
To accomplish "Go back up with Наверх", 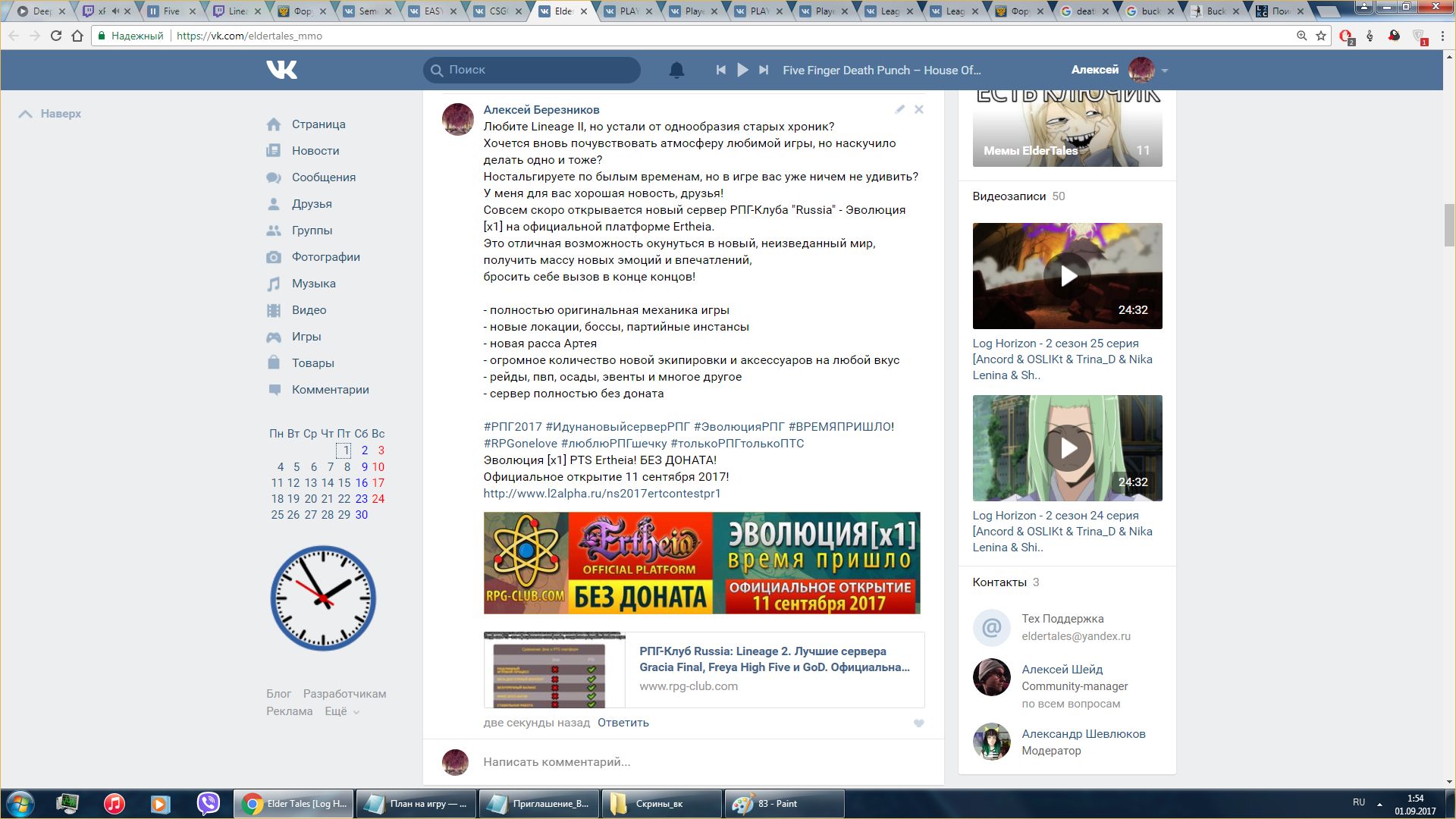I will [50, 114].
